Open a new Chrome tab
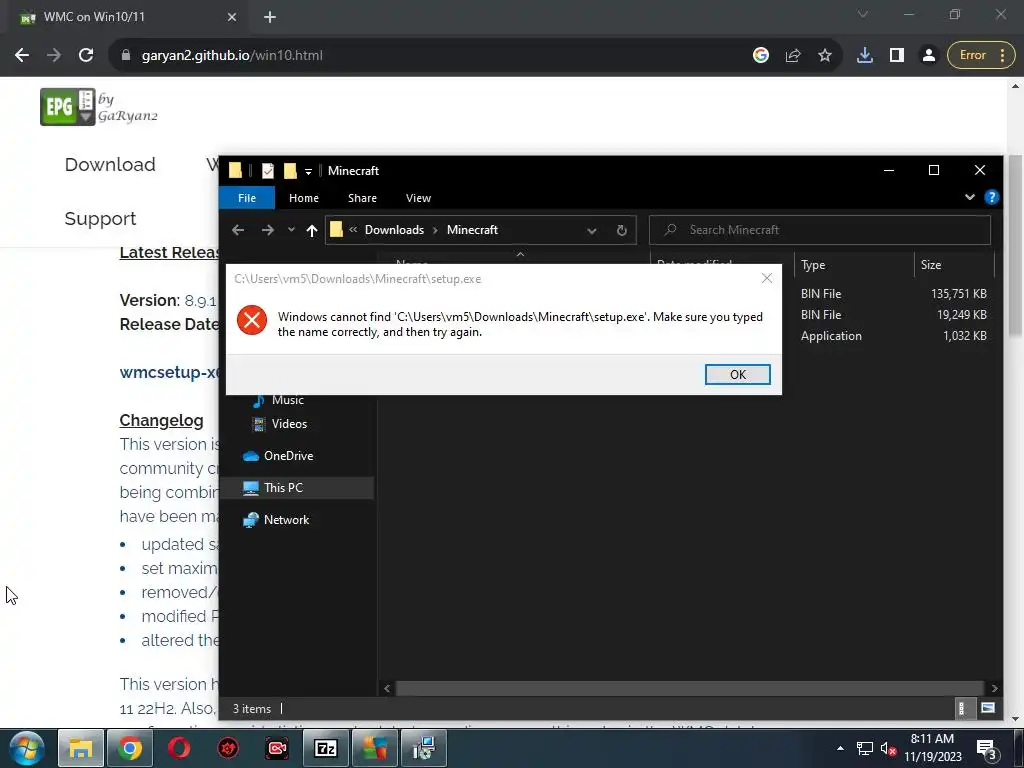Screen dimensions: 1024x768 pos(270,17)
